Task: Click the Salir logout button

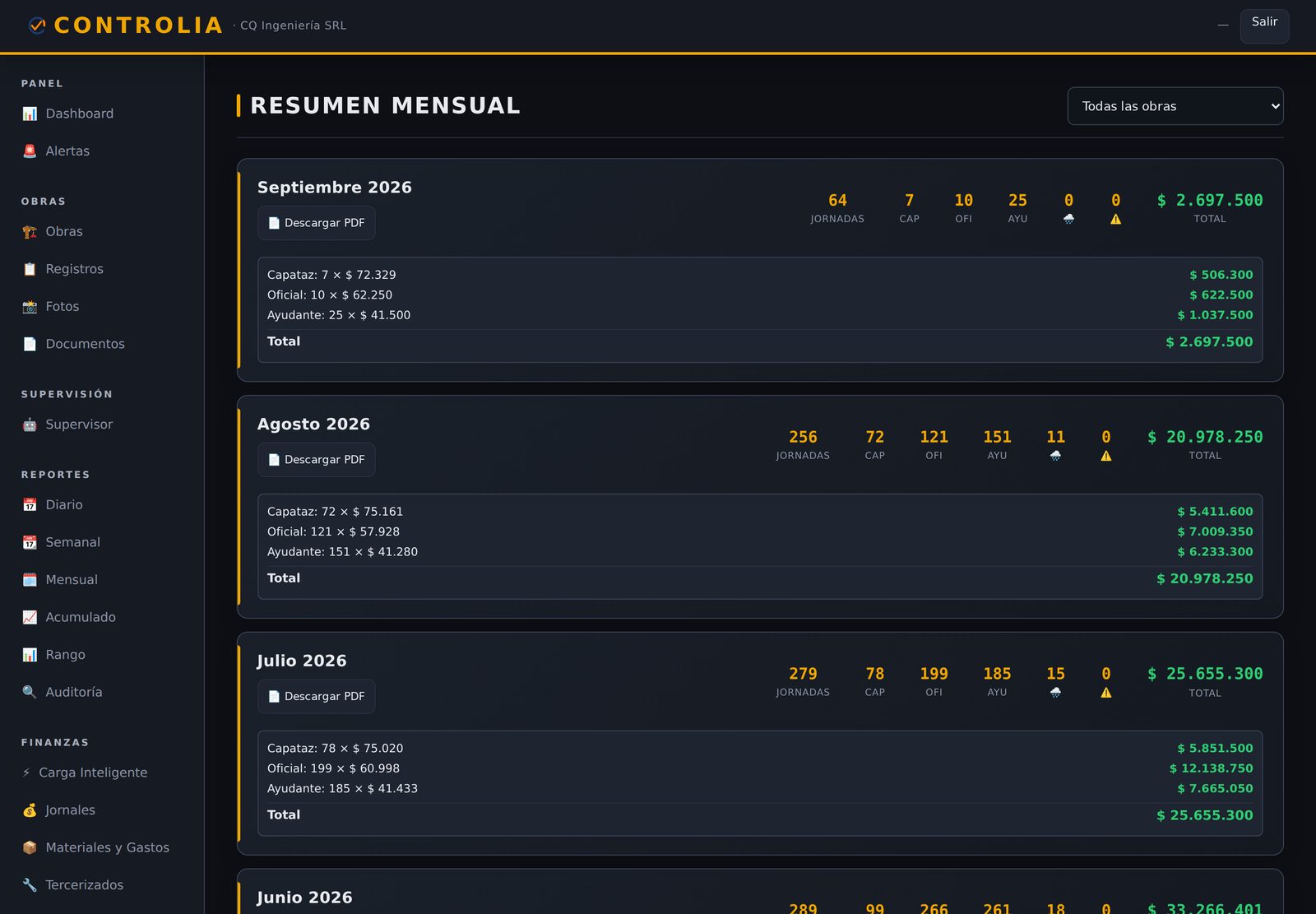Action: click(x=1265, y=26)
